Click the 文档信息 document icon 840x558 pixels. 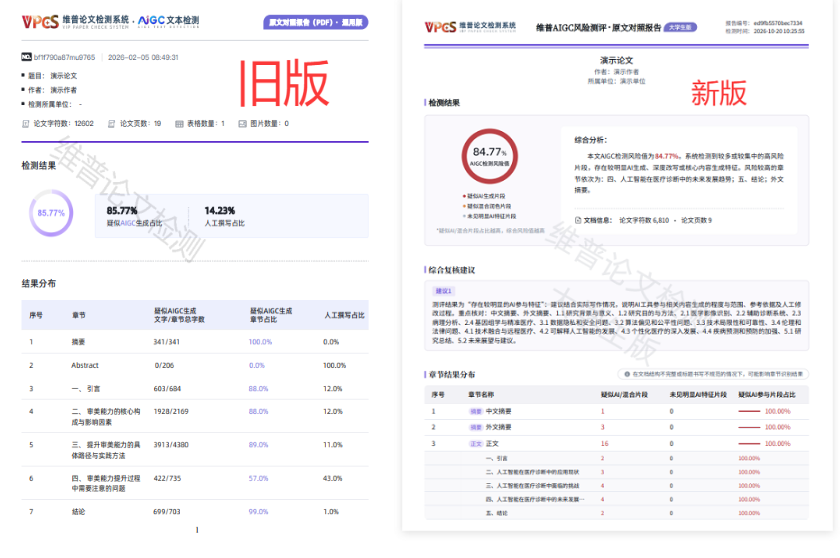tap(578, 220)
